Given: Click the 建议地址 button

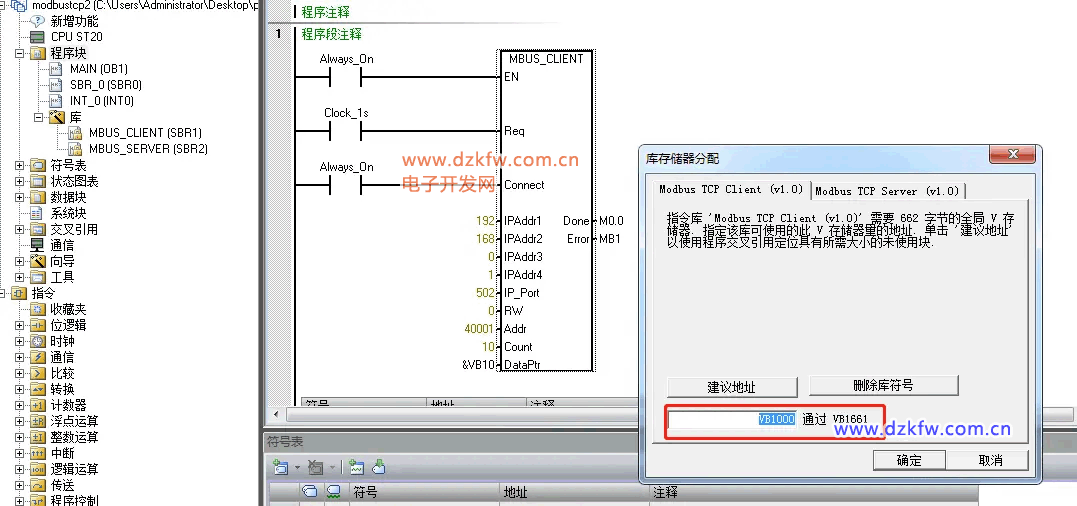Looking at the screenshot, I should pyautogui.click(x=732, y=387).
